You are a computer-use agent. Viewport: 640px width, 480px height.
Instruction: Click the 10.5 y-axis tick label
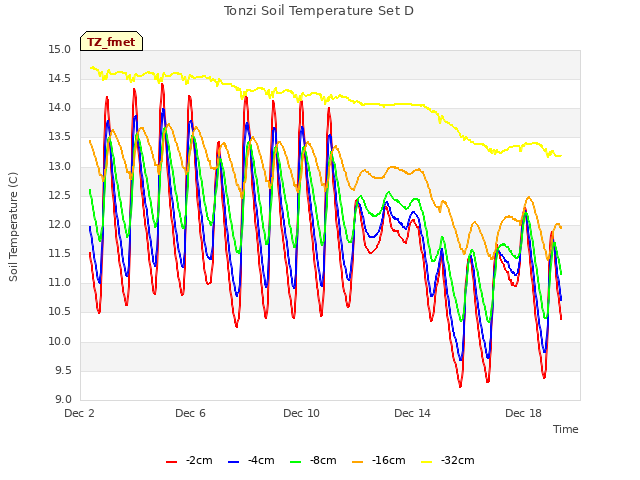point(60,312)
